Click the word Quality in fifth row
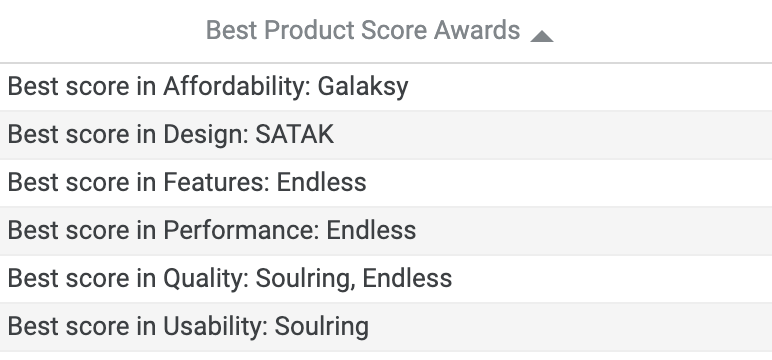Viewport: 772px width, 360px height. (206, 279)
